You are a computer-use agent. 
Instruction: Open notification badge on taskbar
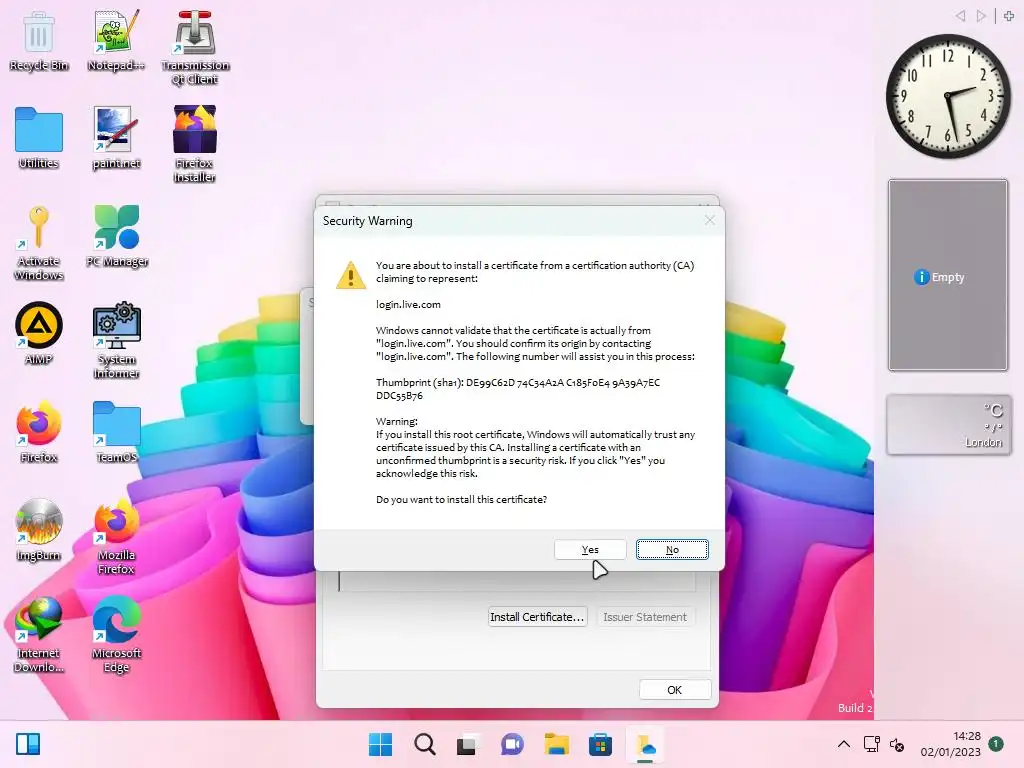(x=996, y=743)
